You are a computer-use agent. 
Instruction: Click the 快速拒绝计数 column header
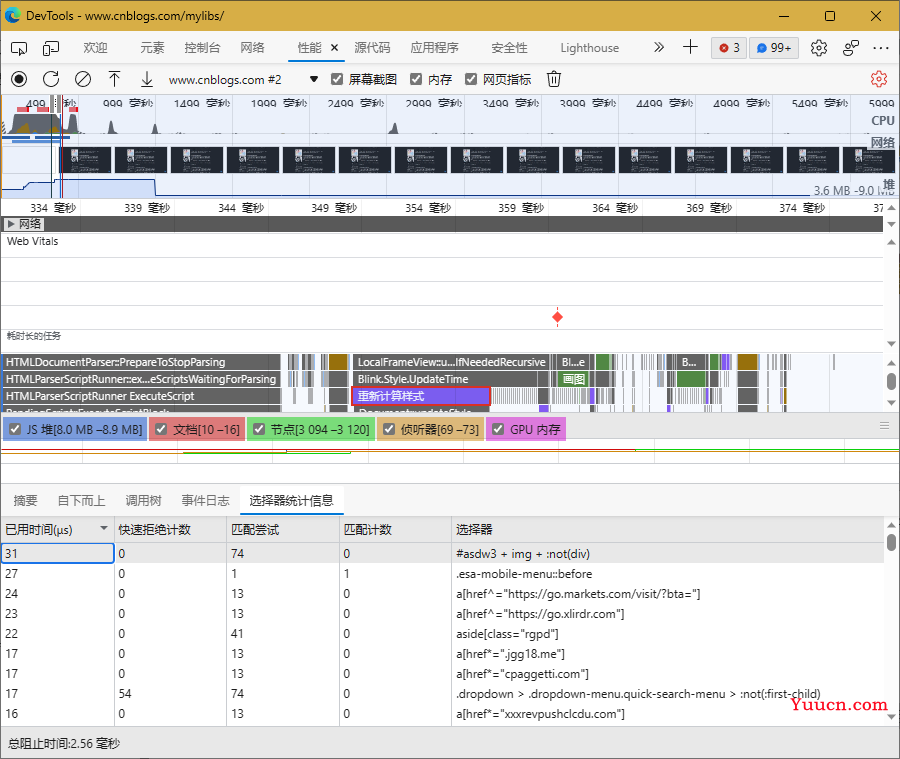coord(170,529)
